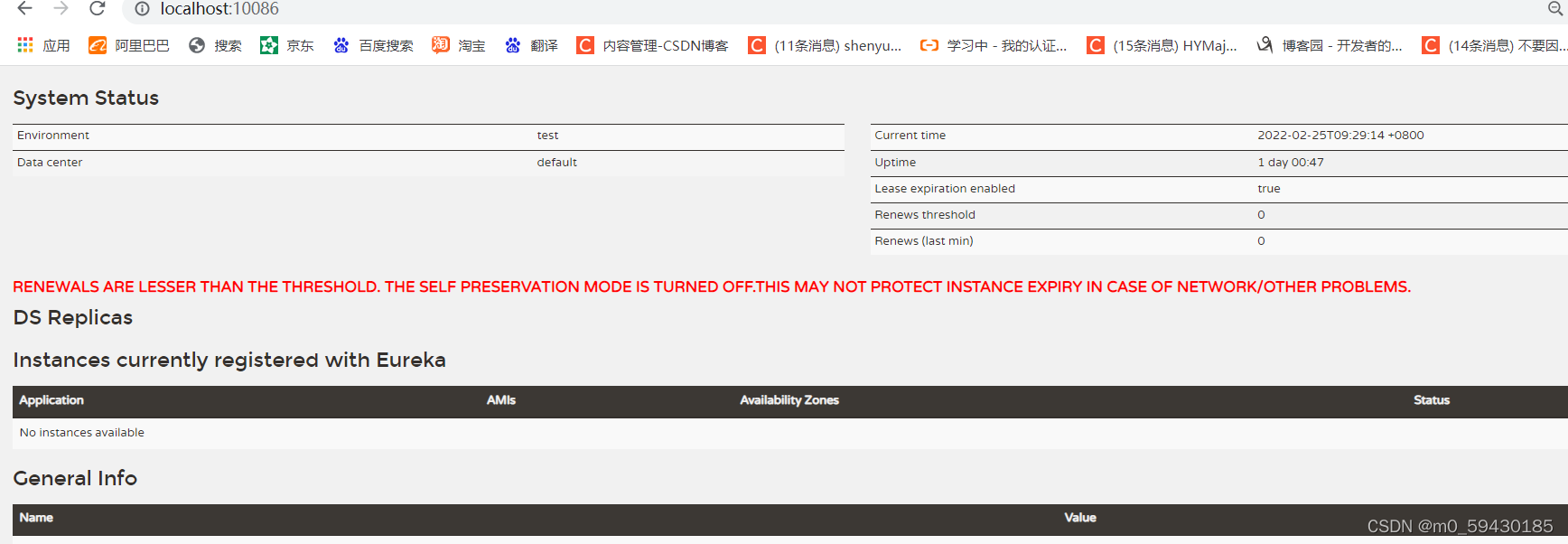Image resolution: width=1568 pixels, height=544 pixels.
Task: Click the System Status heading
Action: [x=86, y=98]
